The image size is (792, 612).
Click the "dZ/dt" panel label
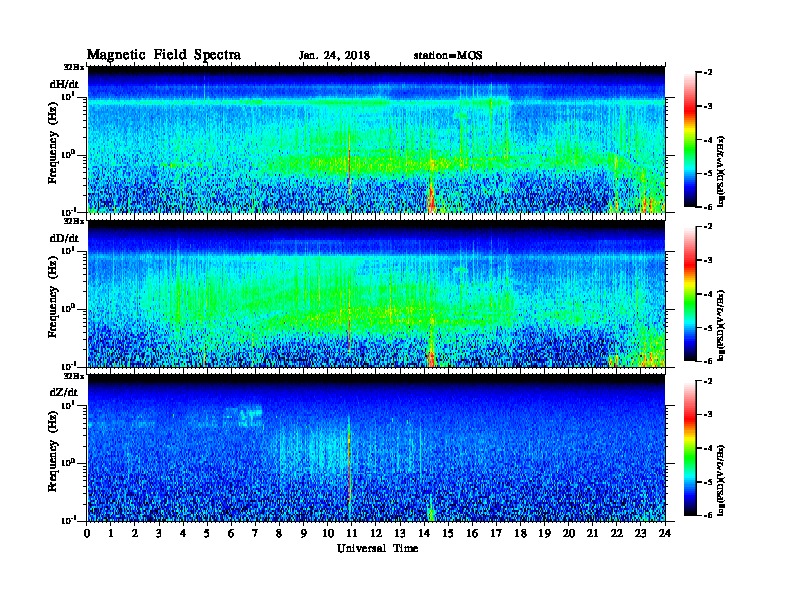(64, 392)
